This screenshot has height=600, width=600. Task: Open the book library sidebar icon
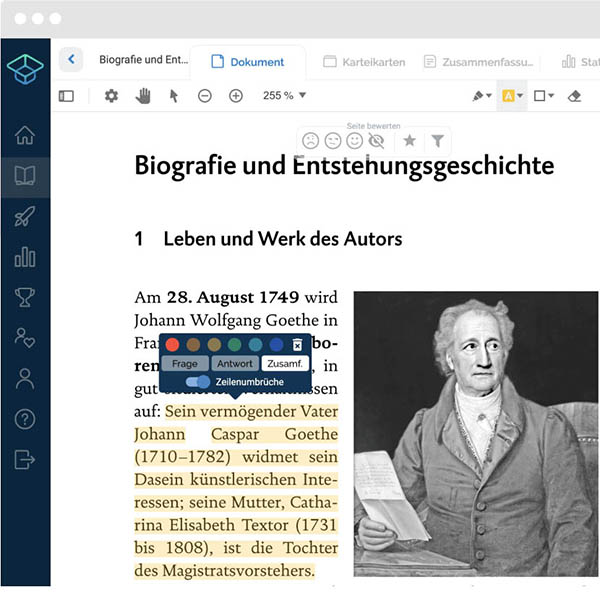coord(25,176)
